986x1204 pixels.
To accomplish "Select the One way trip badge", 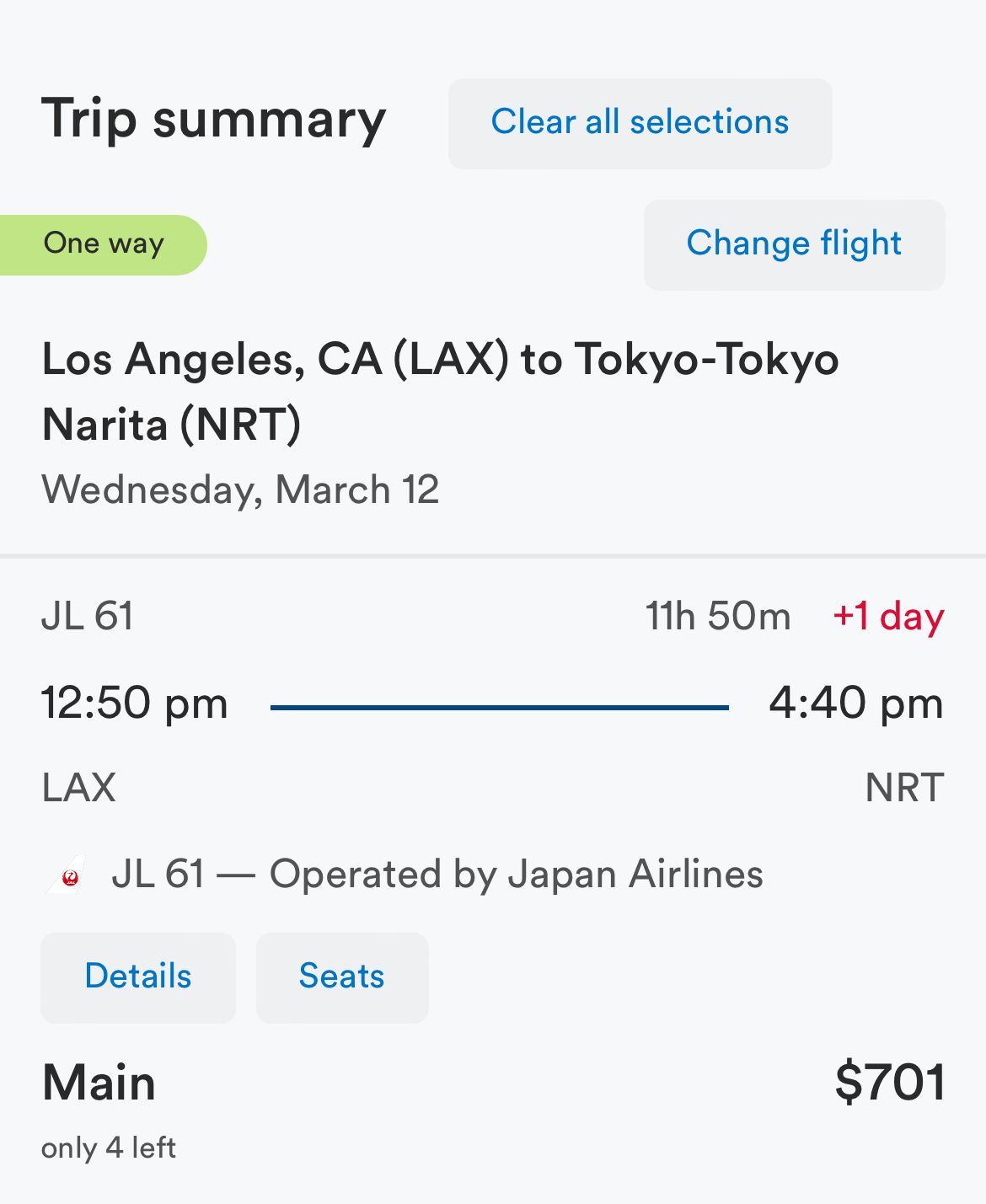I will pyautogui.click(x=103, y=244).
